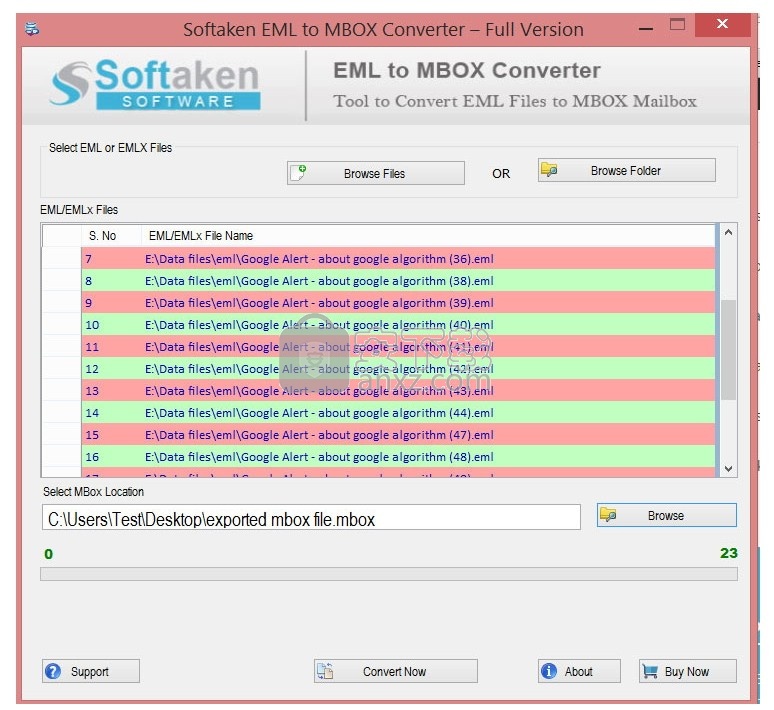
Task: Click the Softaken Software logo
Action: (x=155, y=84)
